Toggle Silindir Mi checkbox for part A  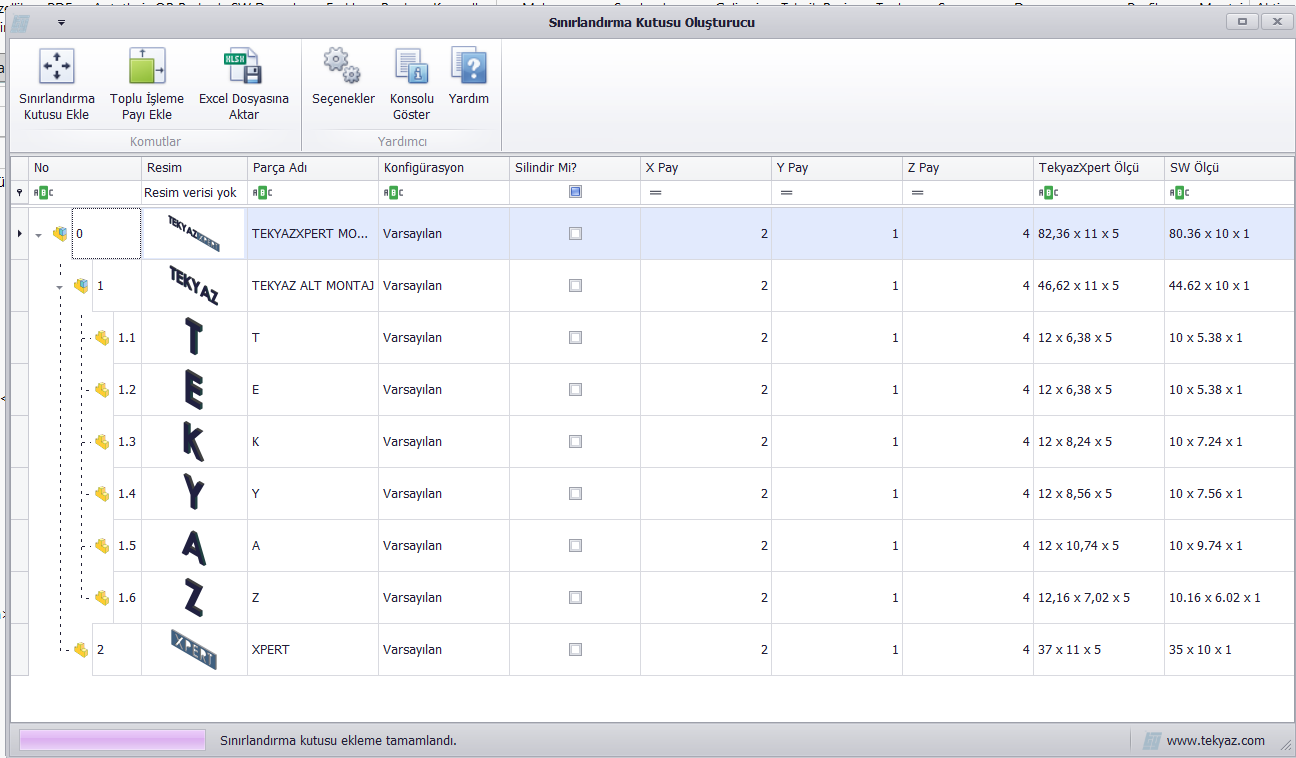point(575,546)
